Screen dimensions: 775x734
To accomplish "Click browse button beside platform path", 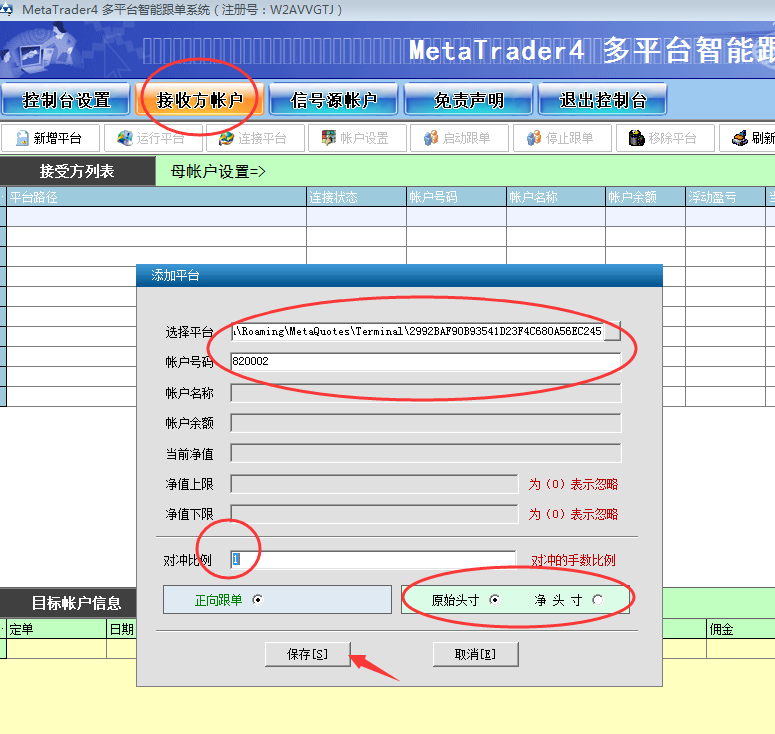I will coord(612,331).
